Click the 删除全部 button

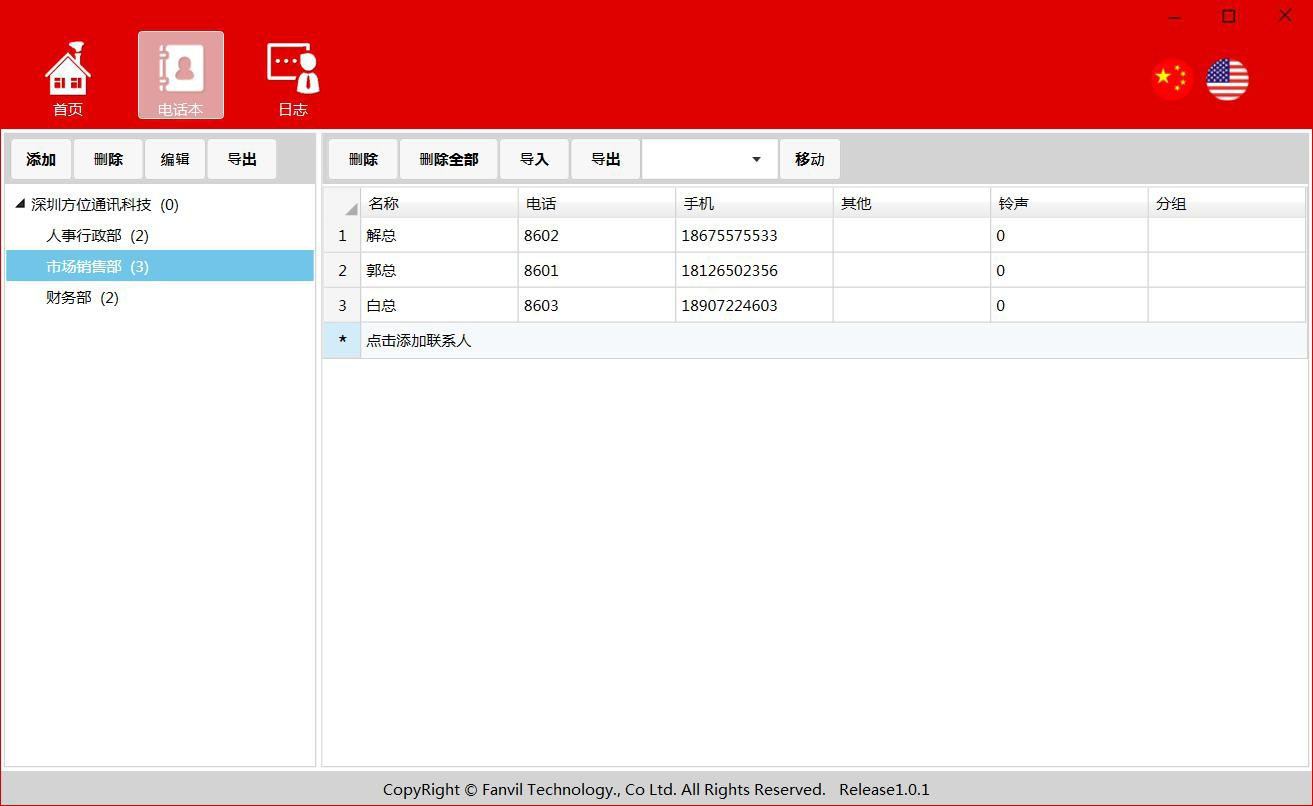coord(449,159)
